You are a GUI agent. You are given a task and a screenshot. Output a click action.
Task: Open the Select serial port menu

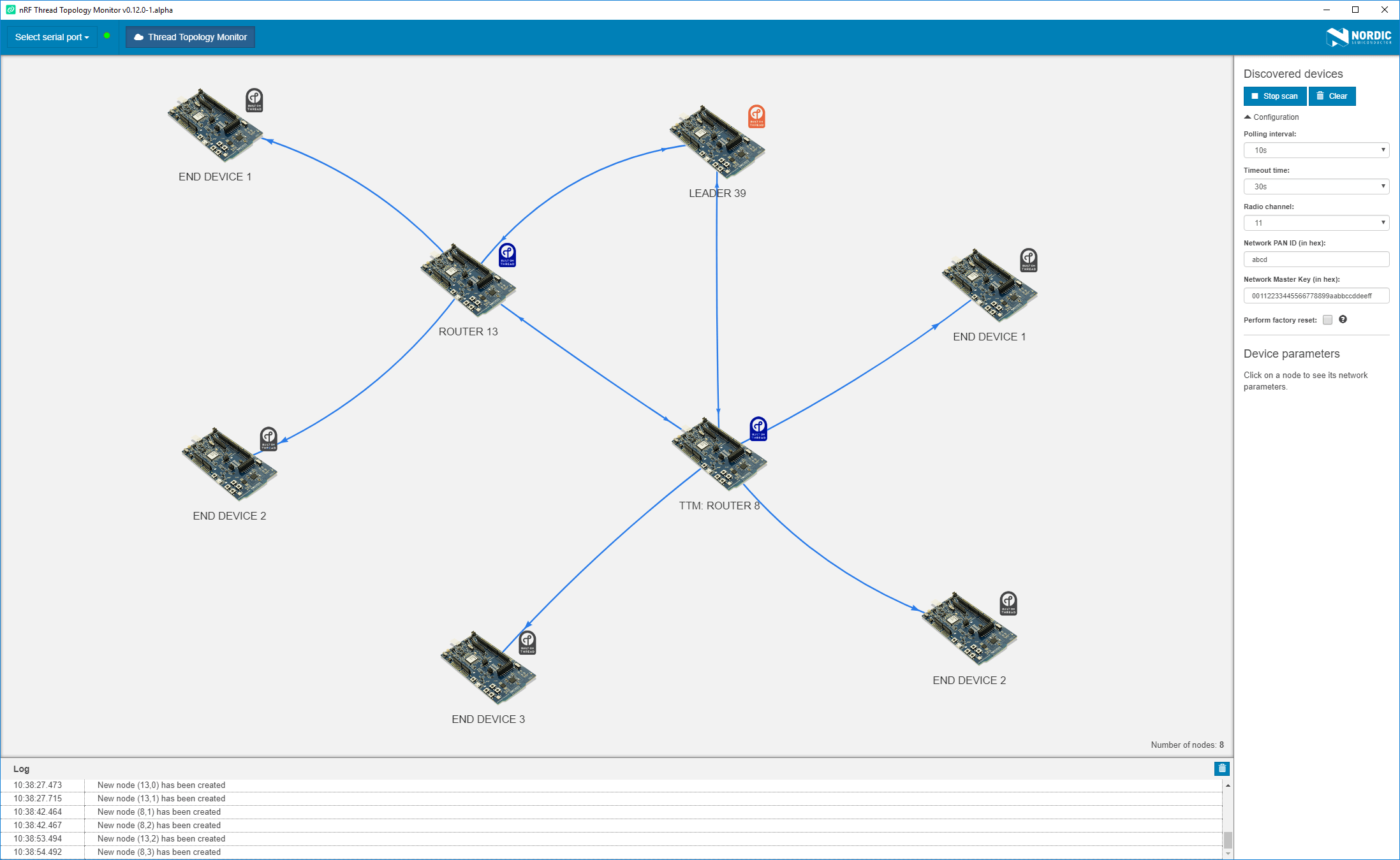pos(51,36)
